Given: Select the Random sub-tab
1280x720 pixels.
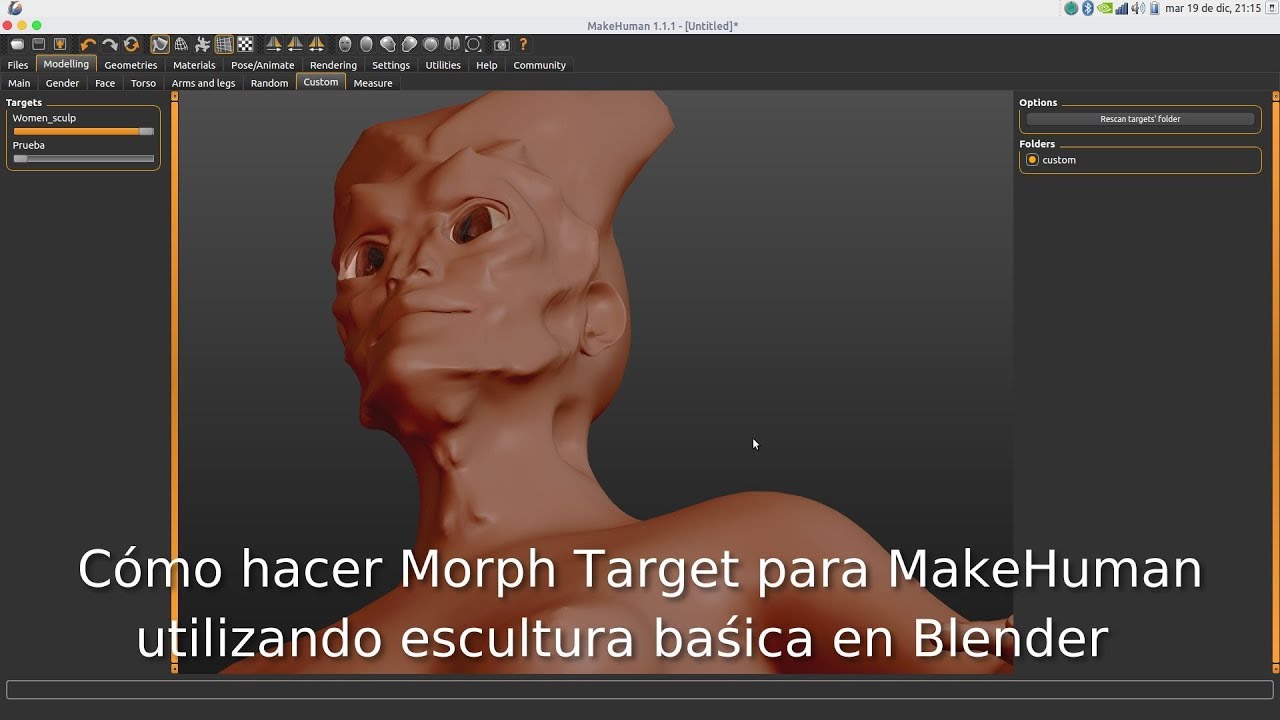Looking at the screenshot, I should pyautogui.click(x=269, y=83).
